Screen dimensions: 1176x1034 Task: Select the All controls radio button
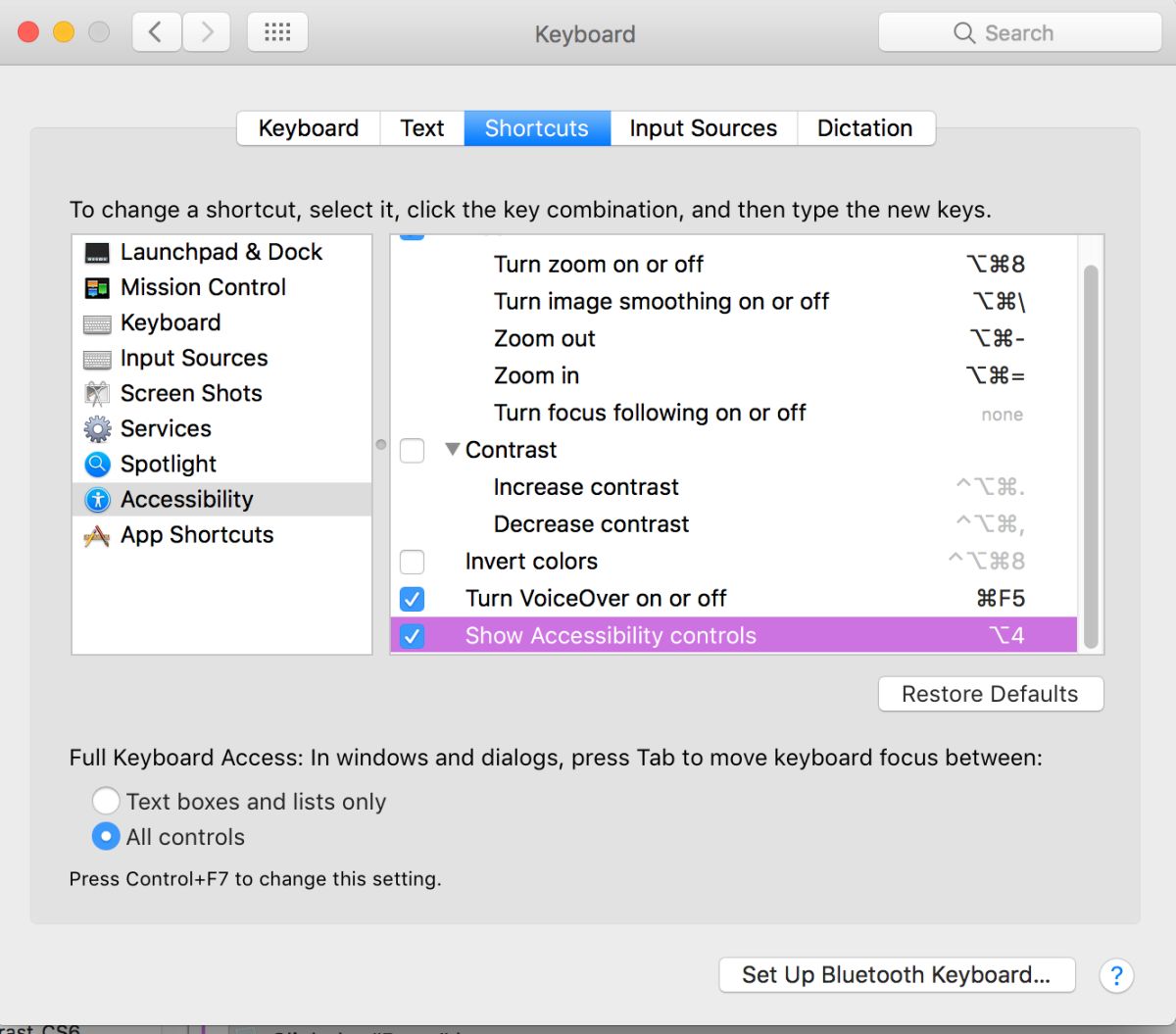(x=106, y=836)
